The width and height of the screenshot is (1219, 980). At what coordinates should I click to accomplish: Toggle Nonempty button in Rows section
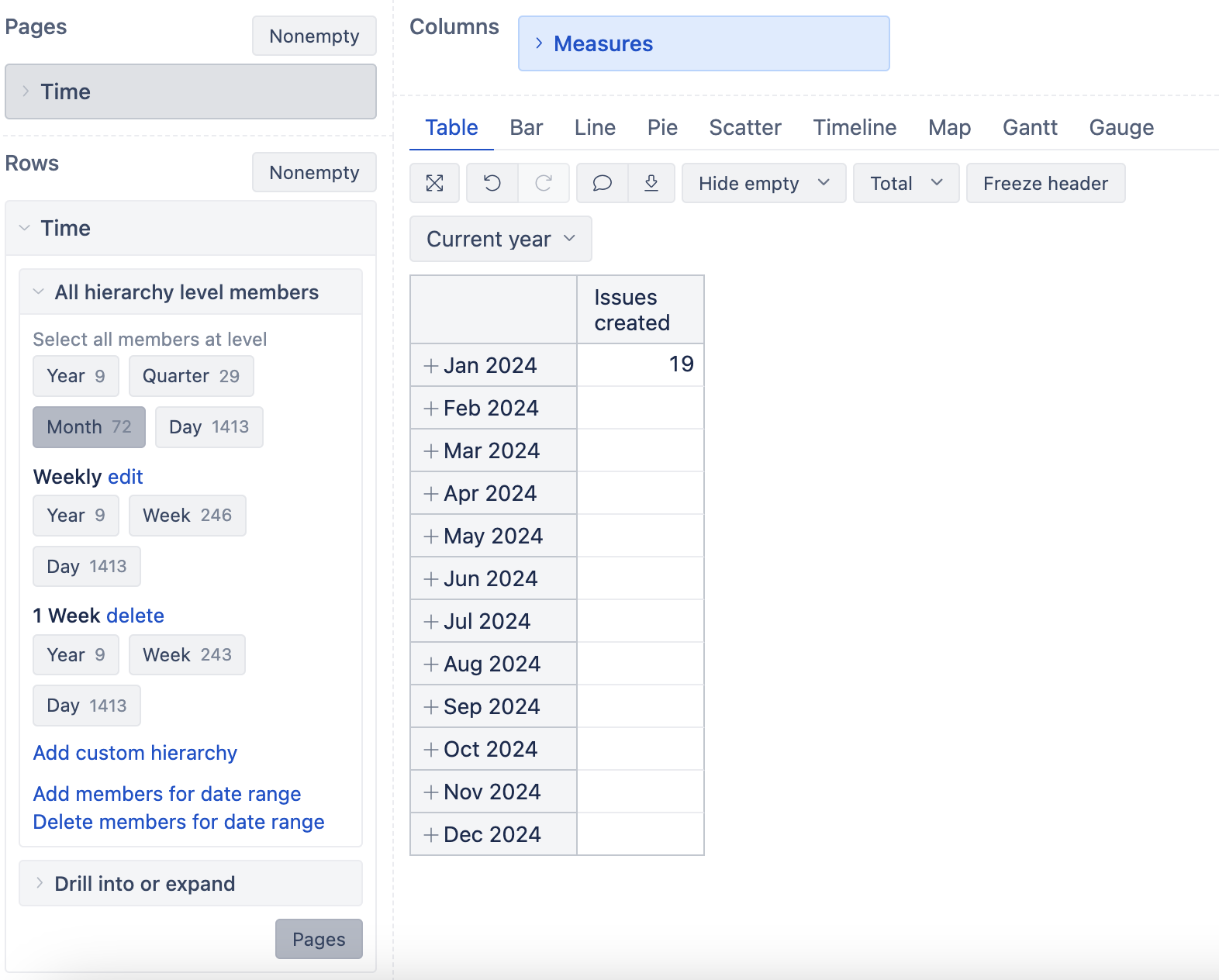point(314,172)
